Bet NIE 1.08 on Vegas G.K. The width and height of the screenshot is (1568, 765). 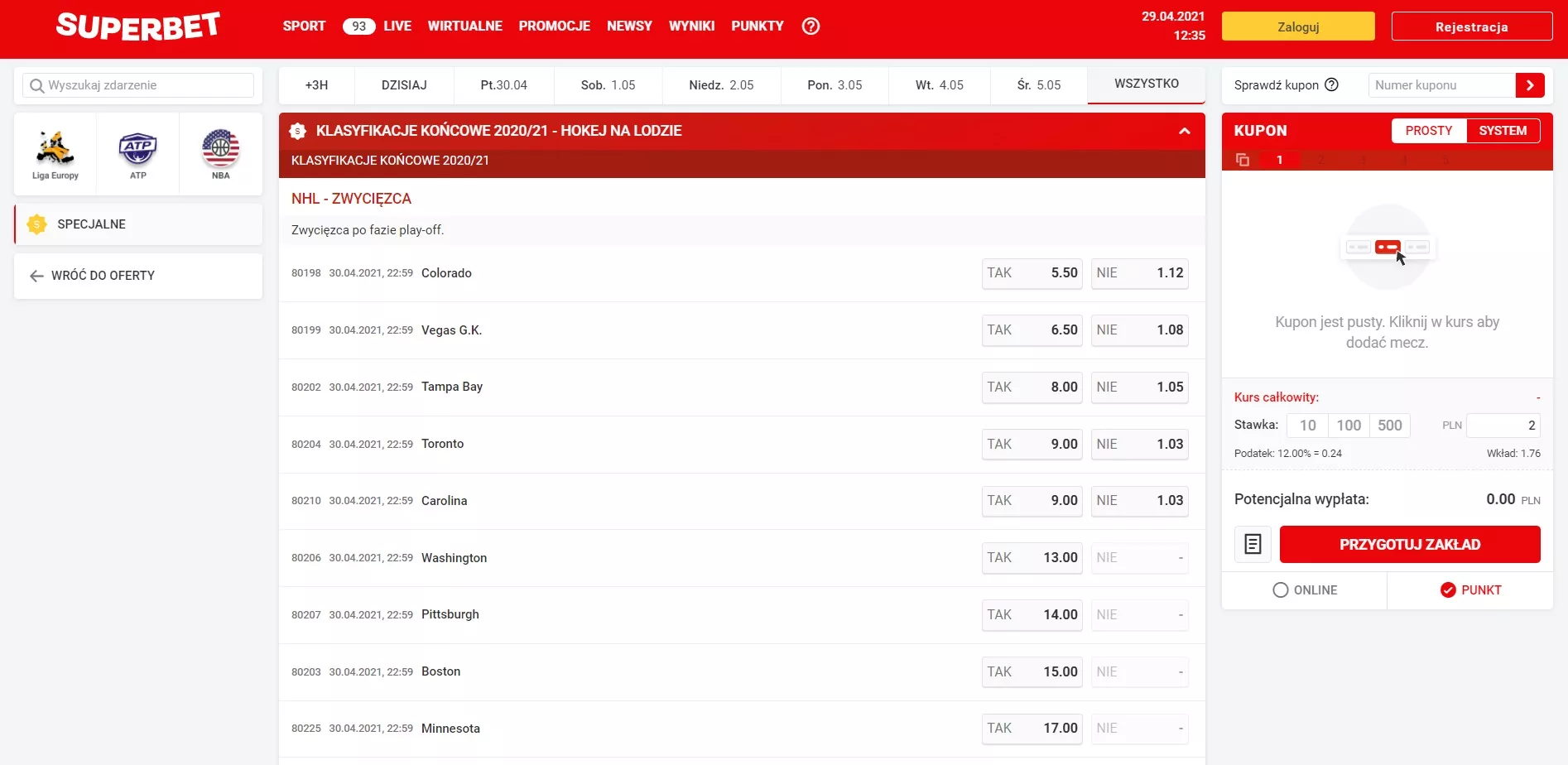pyautogui.click(x=1140, y=330)
